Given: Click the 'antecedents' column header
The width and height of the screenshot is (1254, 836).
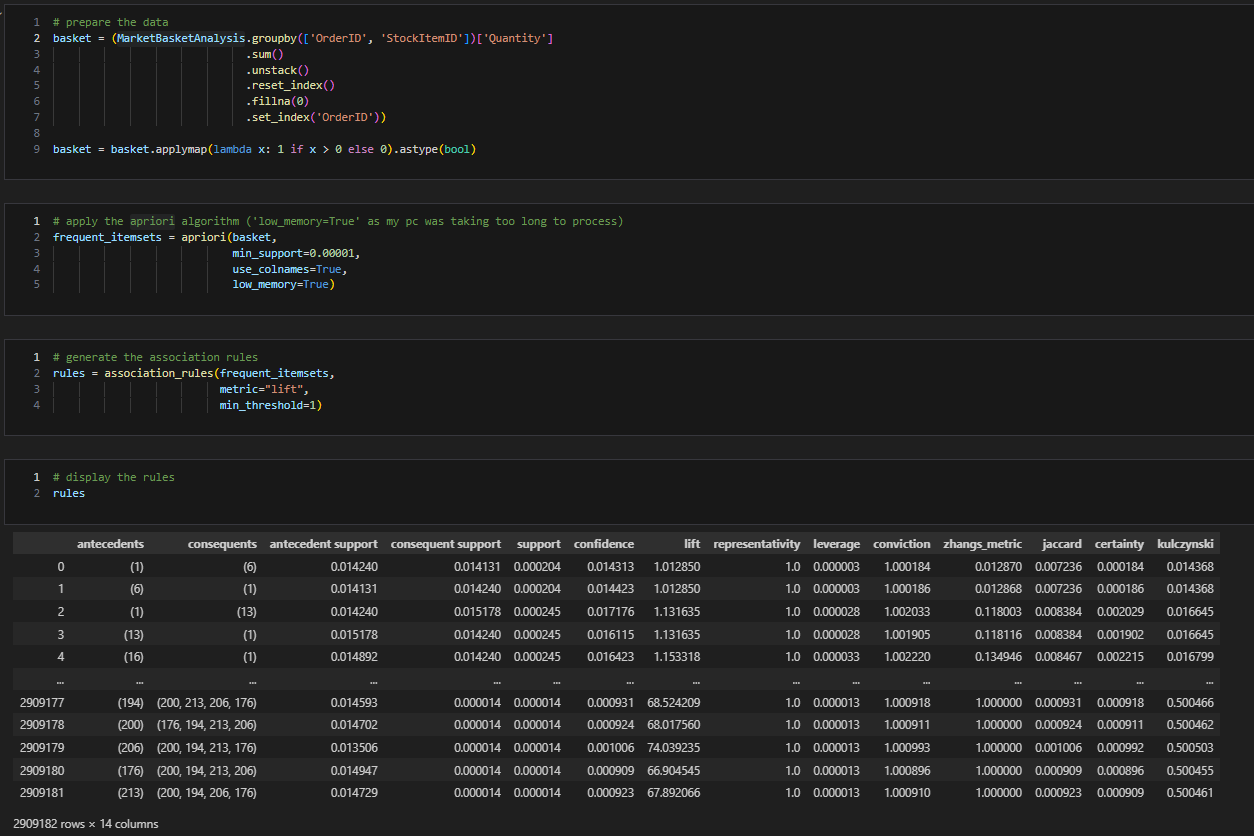Looking at the screenshot, I should click(x=110, y=544).
